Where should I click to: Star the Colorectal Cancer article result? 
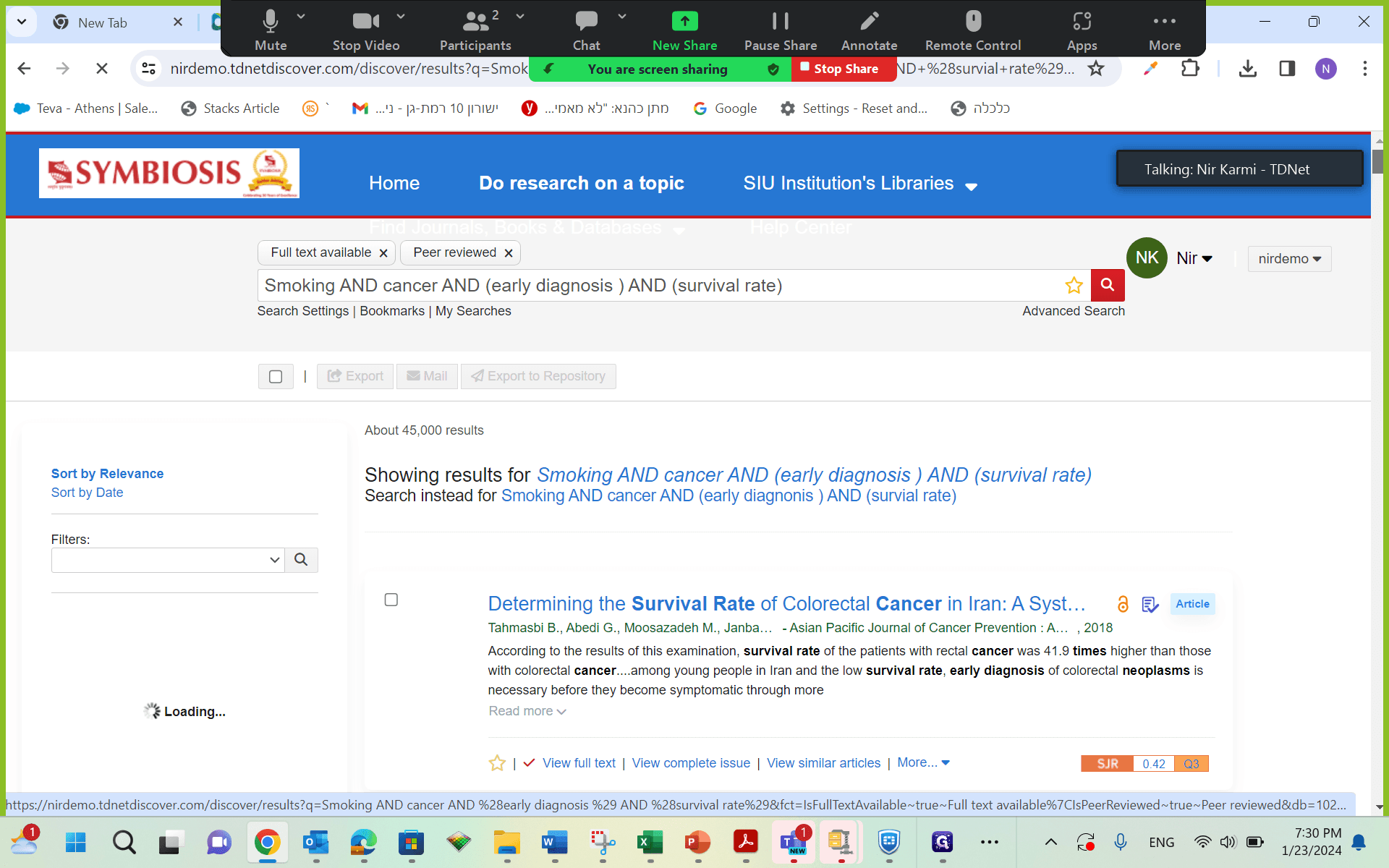click(x=497, y=763)
